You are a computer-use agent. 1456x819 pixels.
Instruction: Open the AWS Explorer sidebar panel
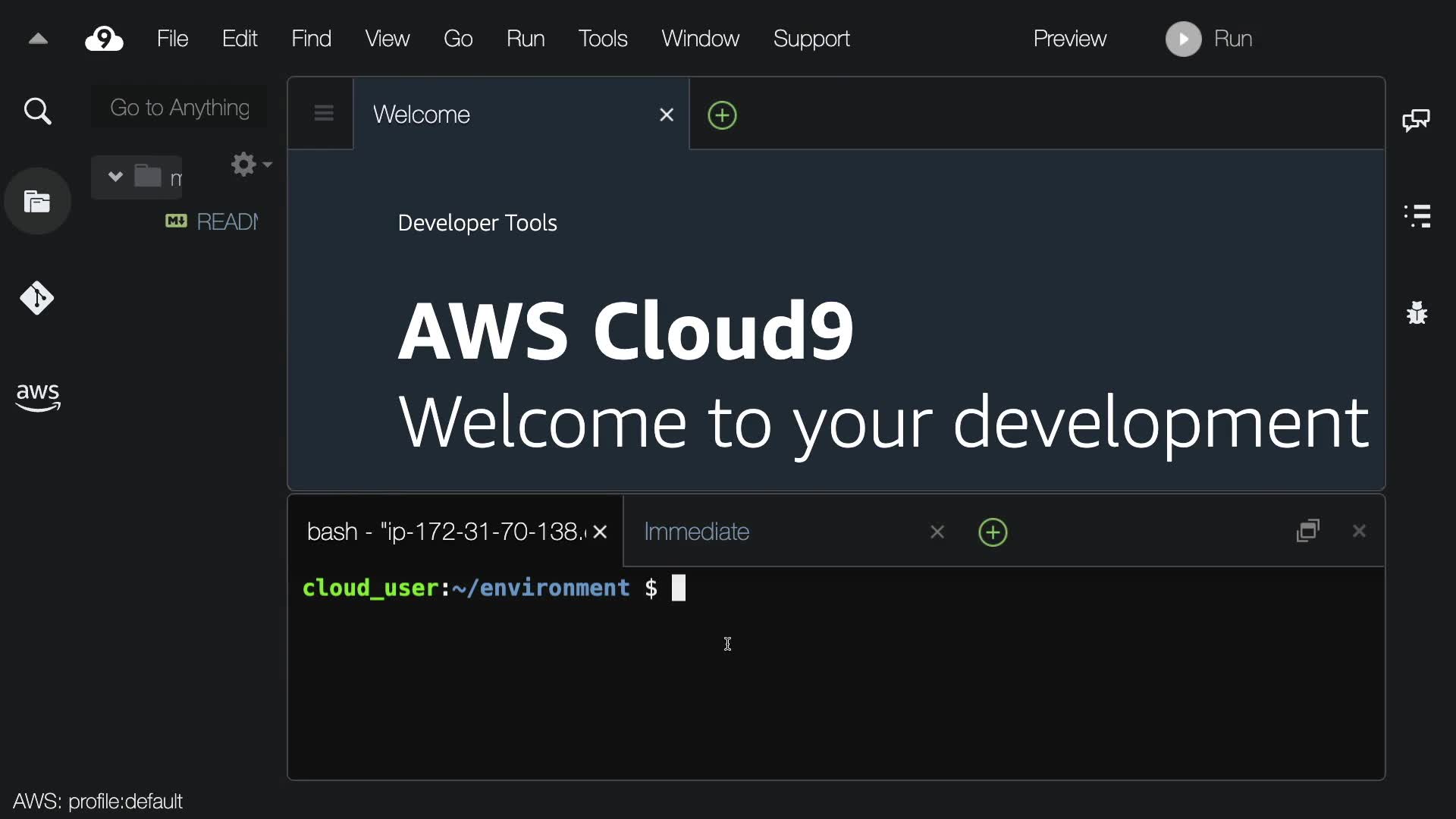37,396
